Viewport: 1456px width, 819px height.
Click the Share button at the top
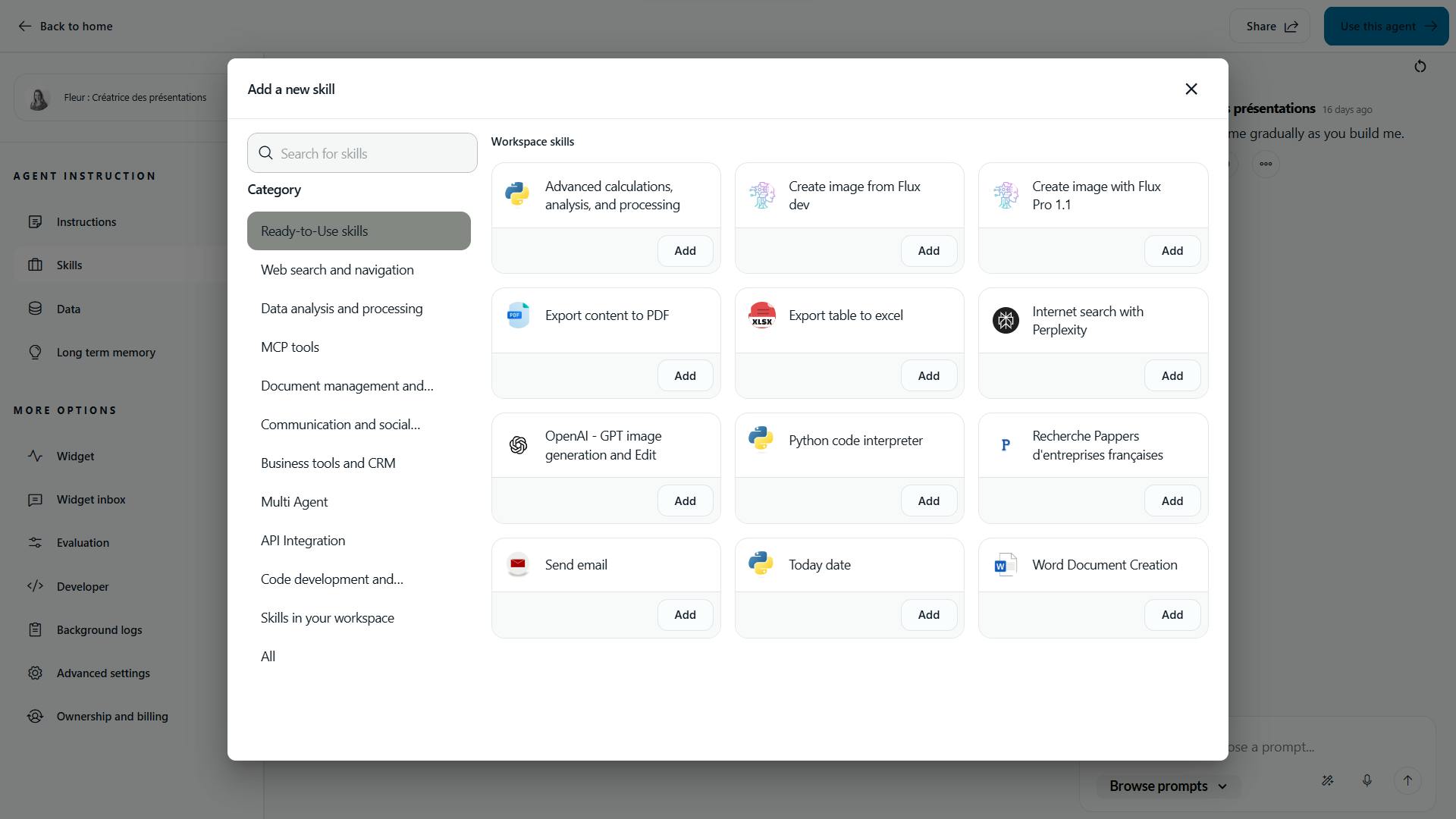(x=1269, y=25)
